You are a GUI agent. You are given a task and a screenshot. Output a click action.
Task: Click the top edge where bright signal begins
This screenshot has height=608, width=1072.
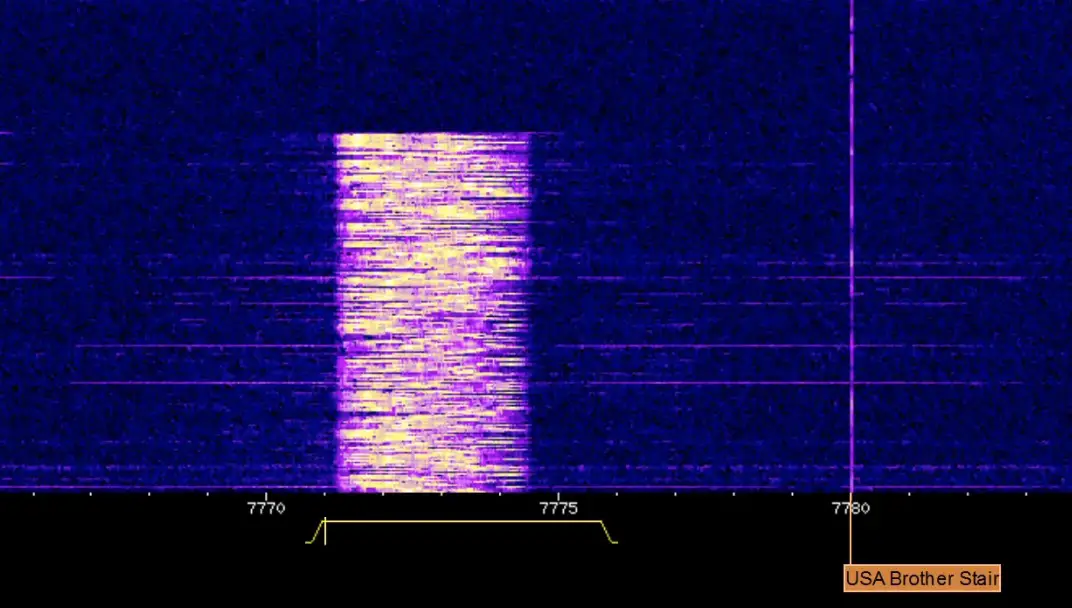tap(432, 135)
